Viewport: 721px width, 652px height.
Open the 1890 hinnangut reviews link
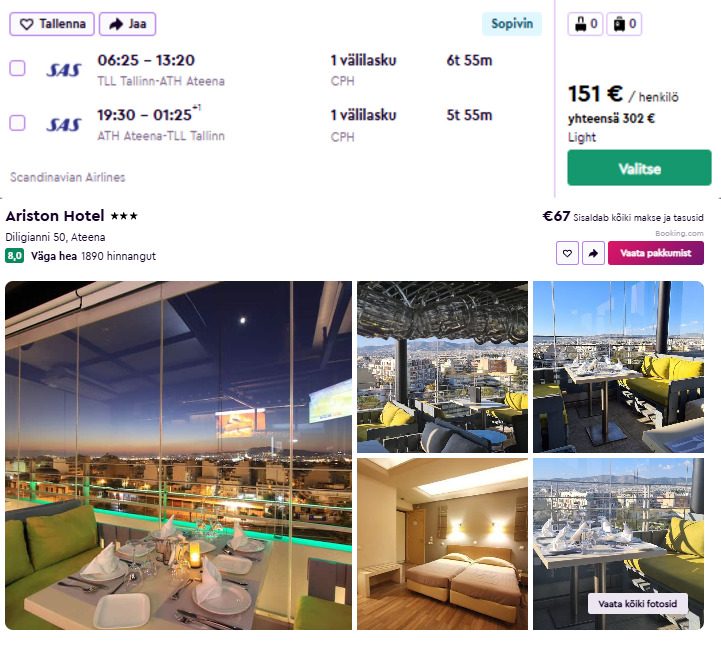coord(119,256)
